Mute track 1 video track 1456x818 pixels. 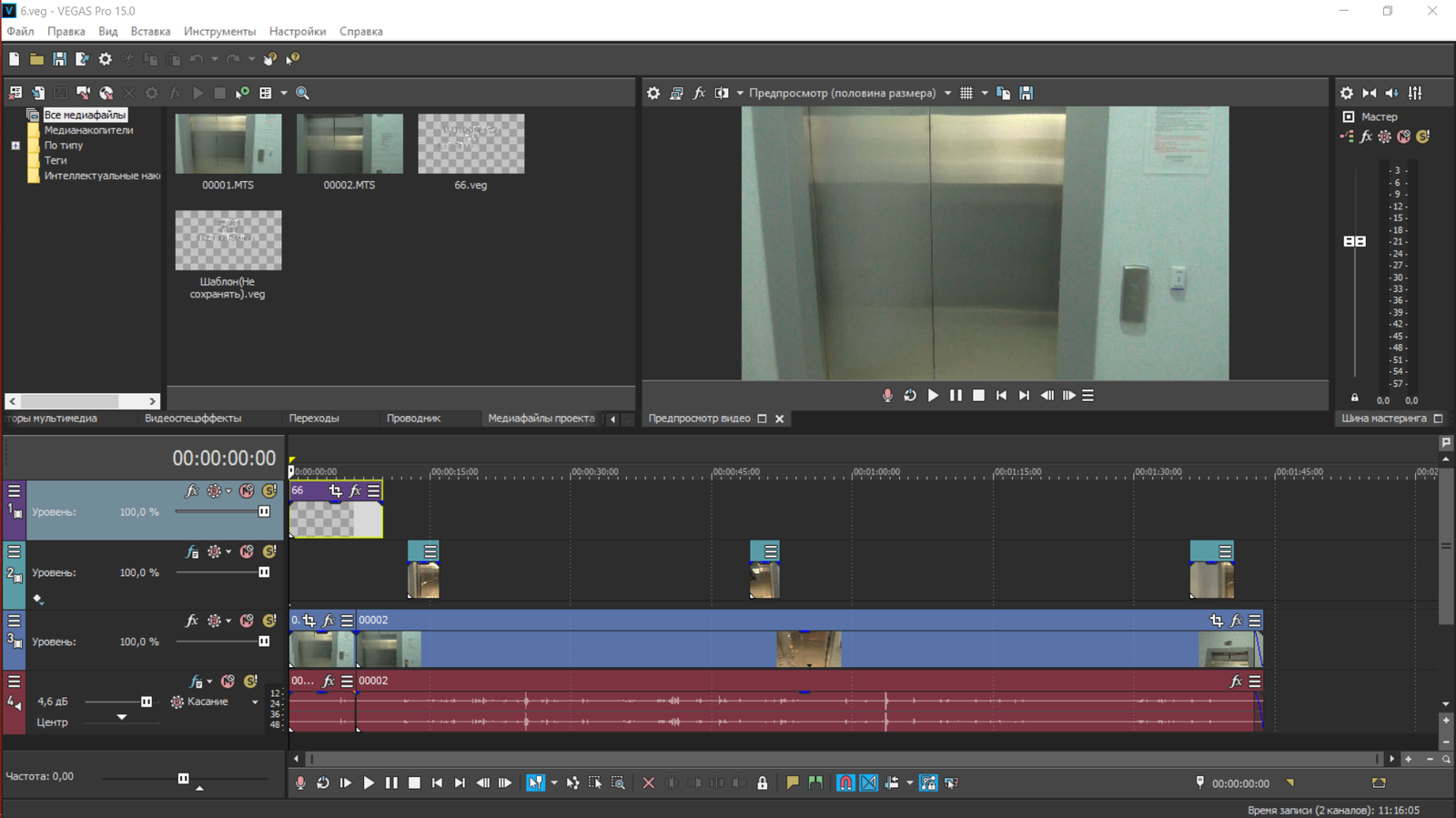click(247, 490)
